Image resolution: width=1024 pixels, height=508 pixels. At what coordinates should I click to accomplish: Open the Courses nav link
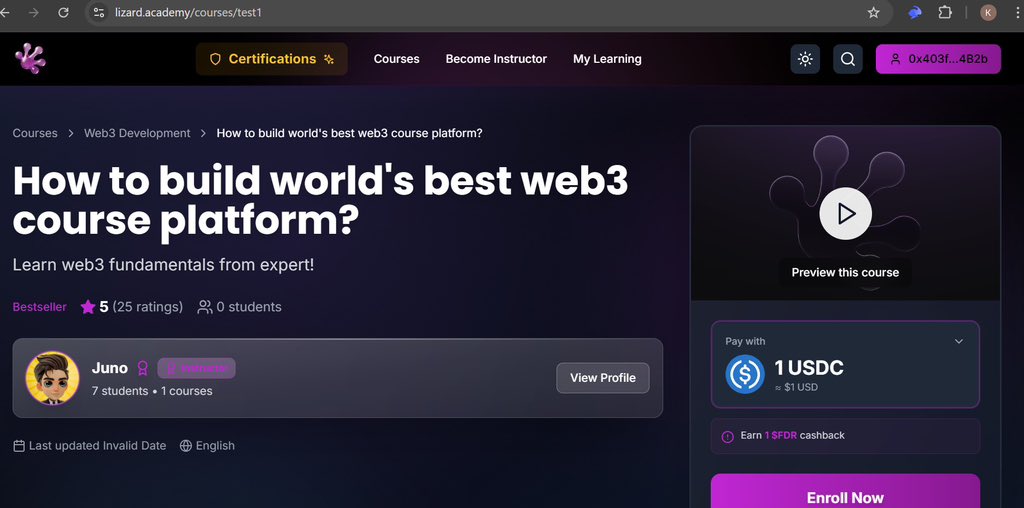[x=396, y=59]
